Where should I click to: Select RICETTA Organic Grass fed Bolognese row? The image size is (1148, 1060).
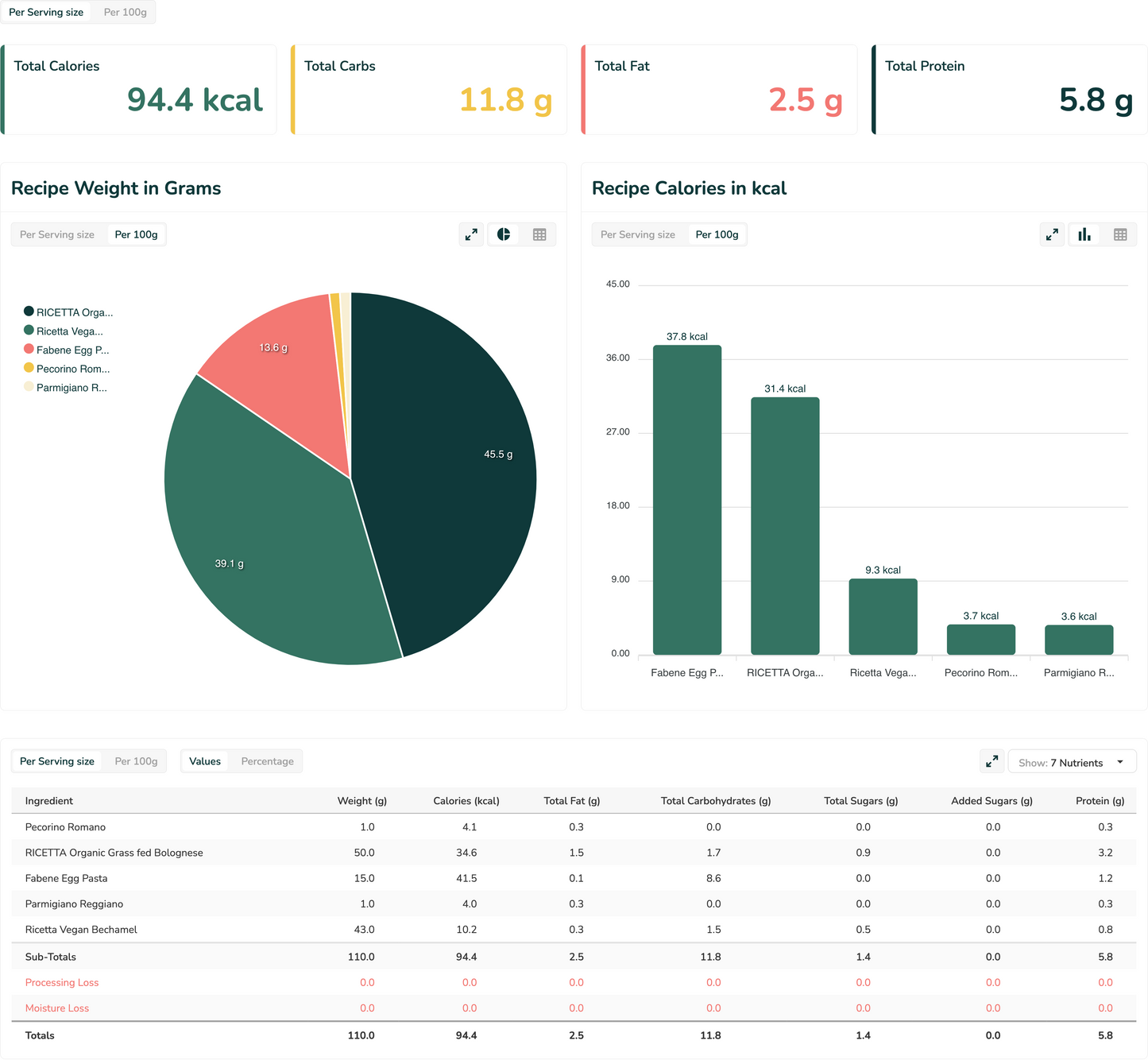coord(574,853)
